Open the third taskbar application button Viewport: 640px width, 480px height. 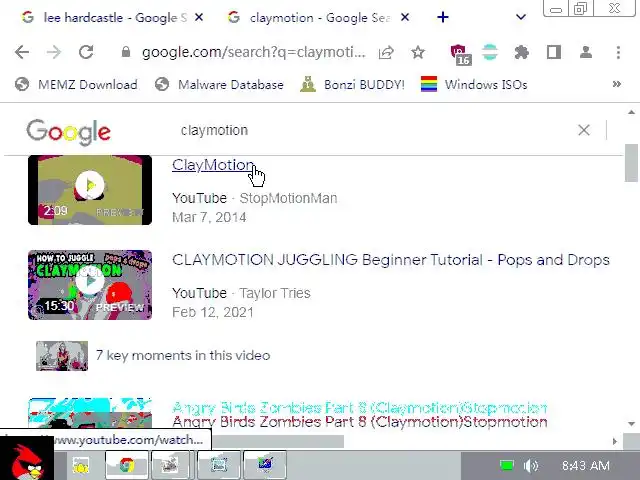(171, 465)
